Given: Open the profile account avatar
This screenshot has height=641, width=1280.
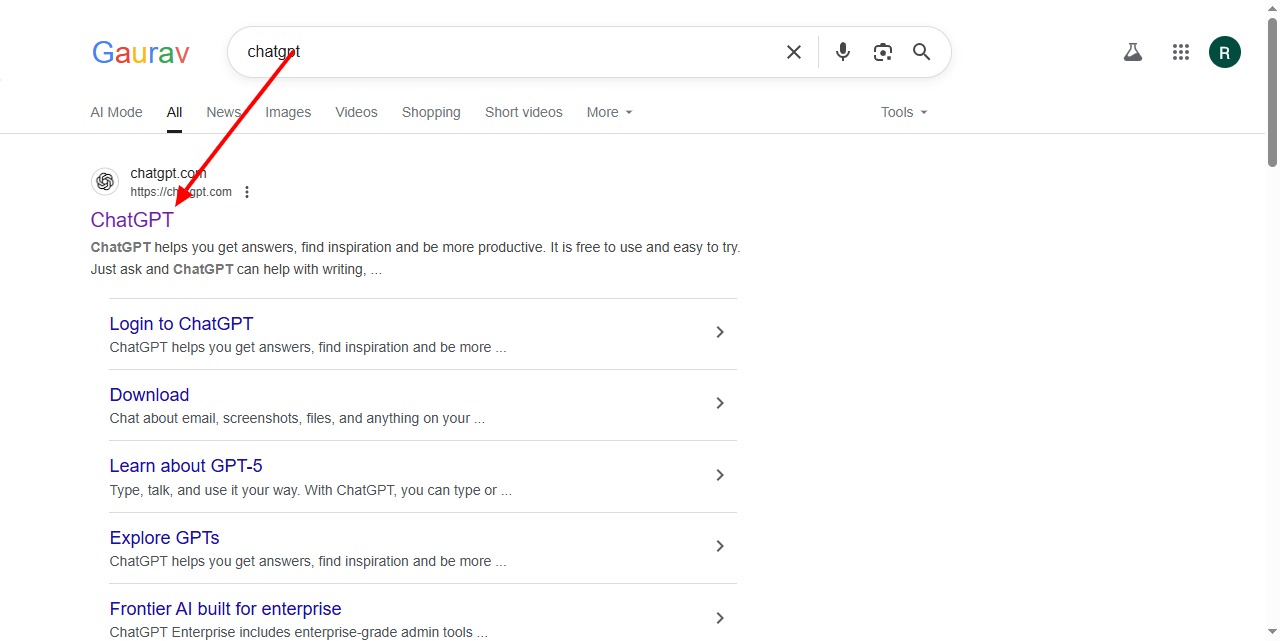Looking at the screenshot, I should tap(1224, 51).
